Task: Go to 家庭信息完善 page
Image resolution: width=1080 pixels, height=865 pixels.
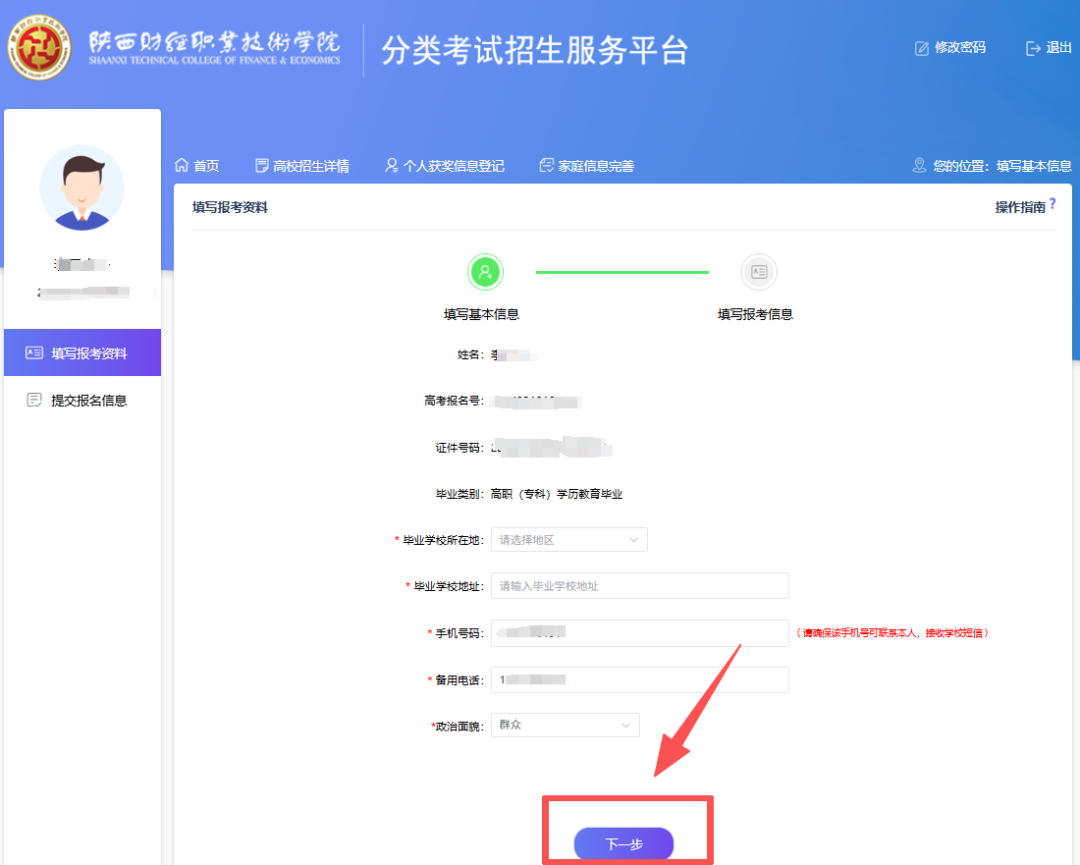Action: (586, 166)
